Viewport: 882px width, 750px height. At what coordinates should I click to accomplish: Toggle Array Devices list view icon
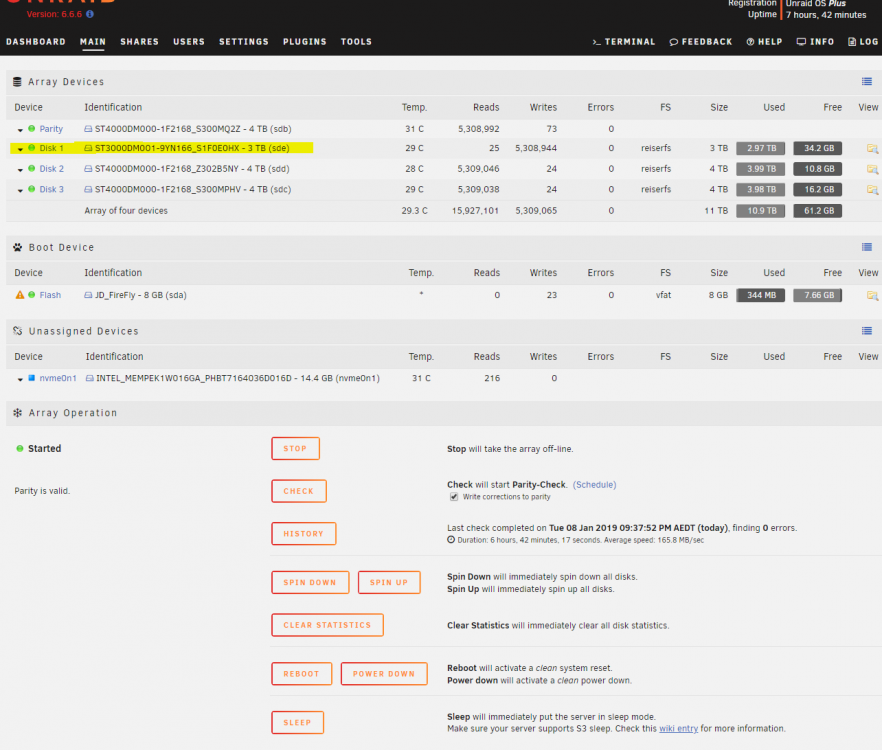[x=867, y=82]
